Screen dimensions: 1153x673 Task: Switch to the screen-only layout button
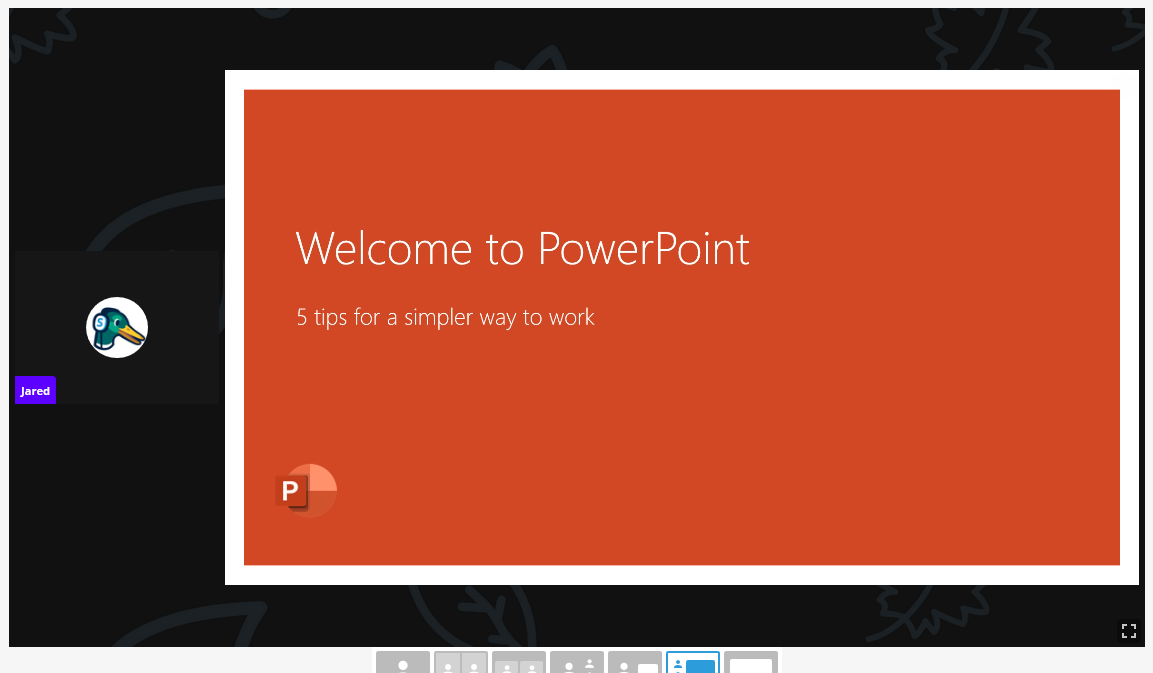(751, 663)
